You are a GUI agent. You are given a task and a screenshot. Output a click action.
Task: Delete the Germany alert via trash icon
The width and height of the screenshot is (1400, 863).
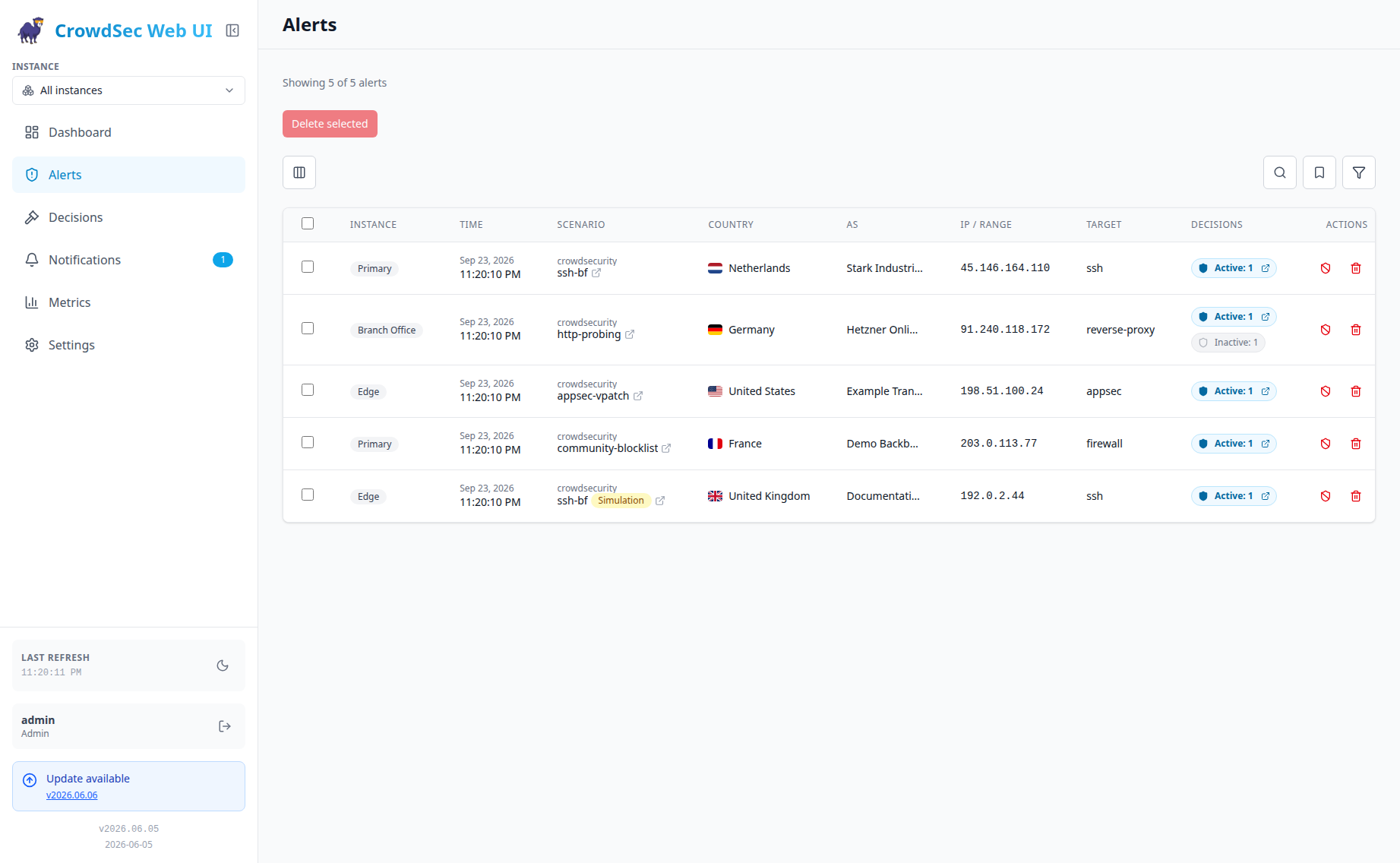click(1356, 330)
